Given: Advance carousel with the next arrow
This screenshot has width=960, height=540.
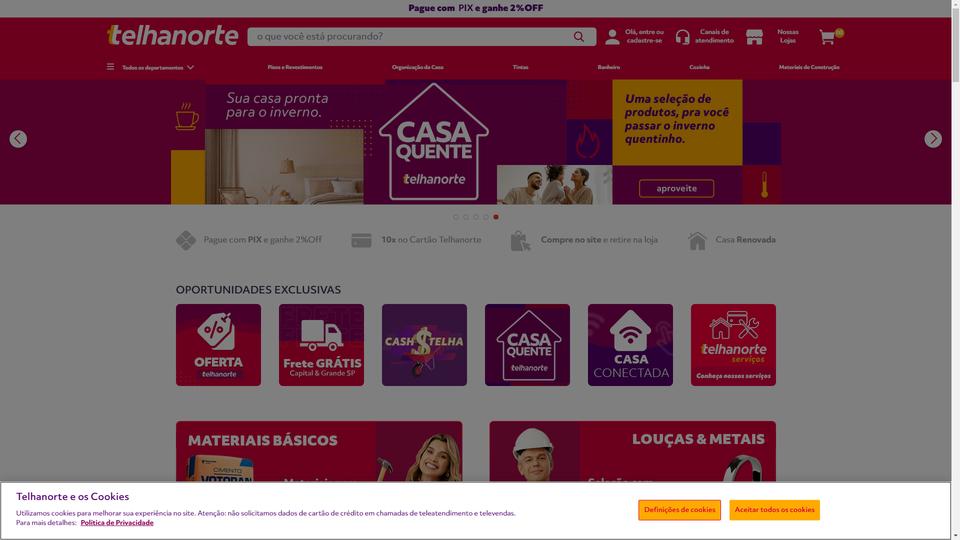Looking at the screenshot, I should pos(932,139).
